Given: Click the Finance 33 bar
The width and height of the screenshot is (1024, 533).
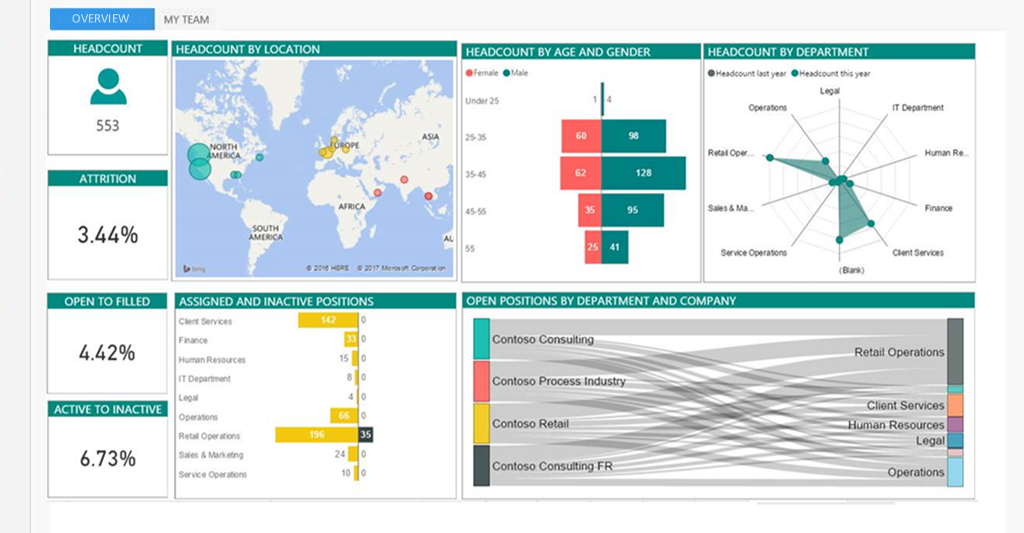Looking at the screenshot, I should (351, 339).
